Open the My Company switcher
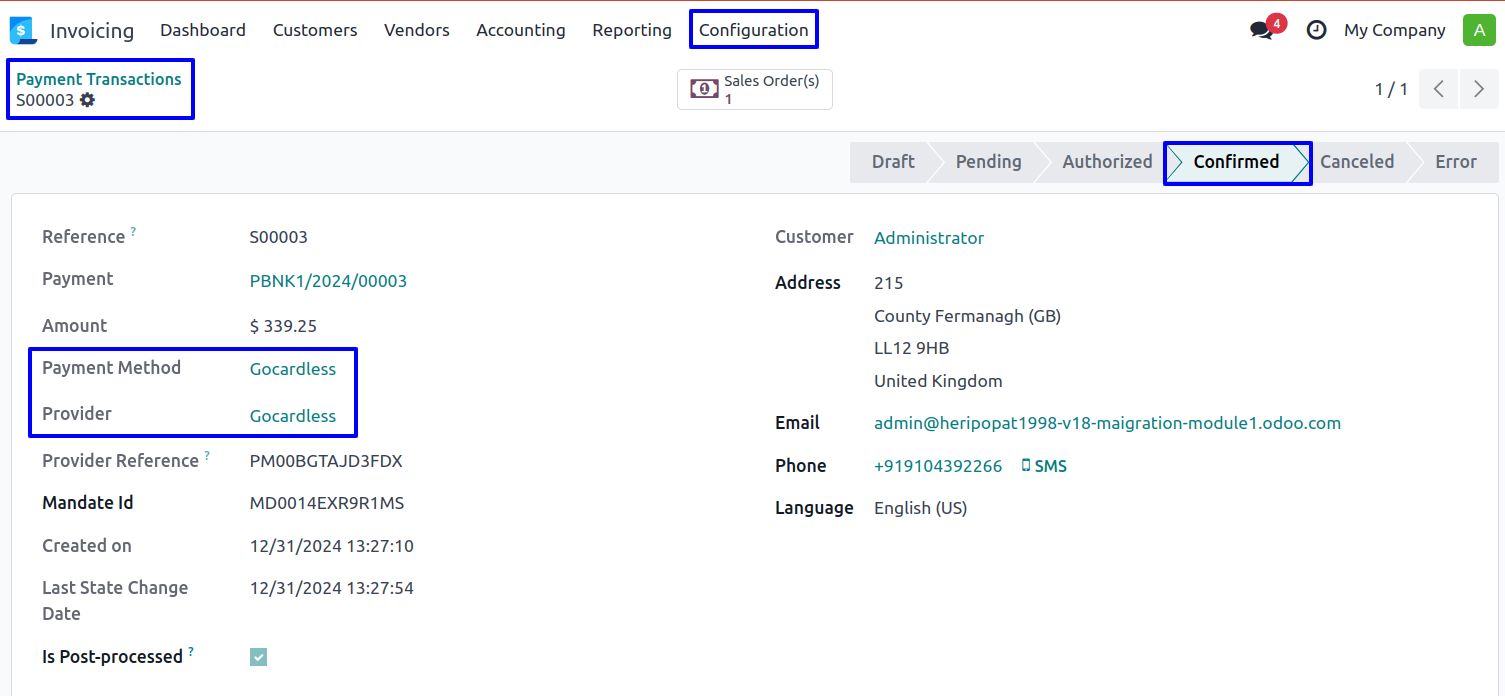Image resolution: width=1505 pixels, height=696 pixels. [1394, 30]
